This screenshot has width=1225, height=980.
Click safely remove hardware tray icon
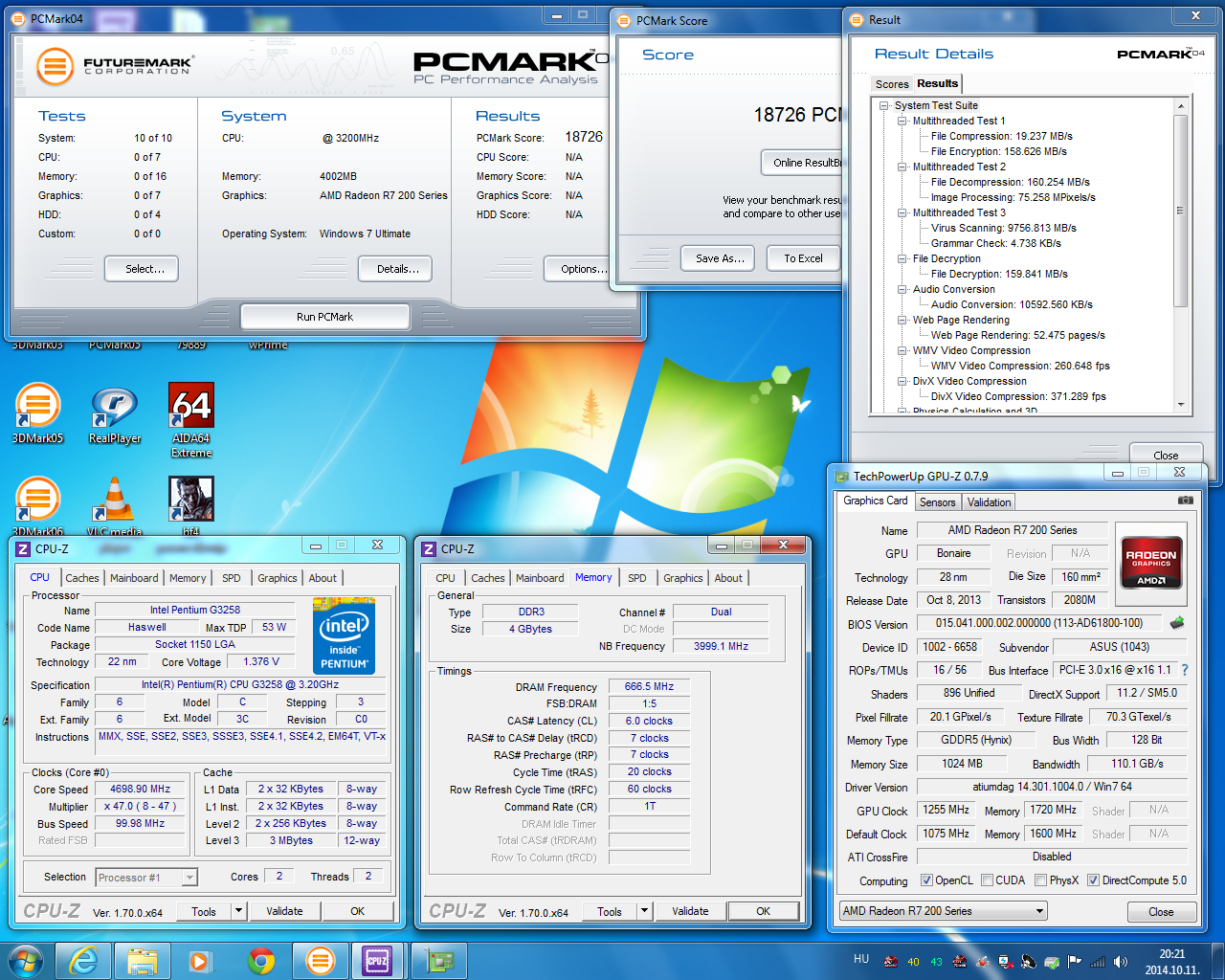pos(1052,962)
